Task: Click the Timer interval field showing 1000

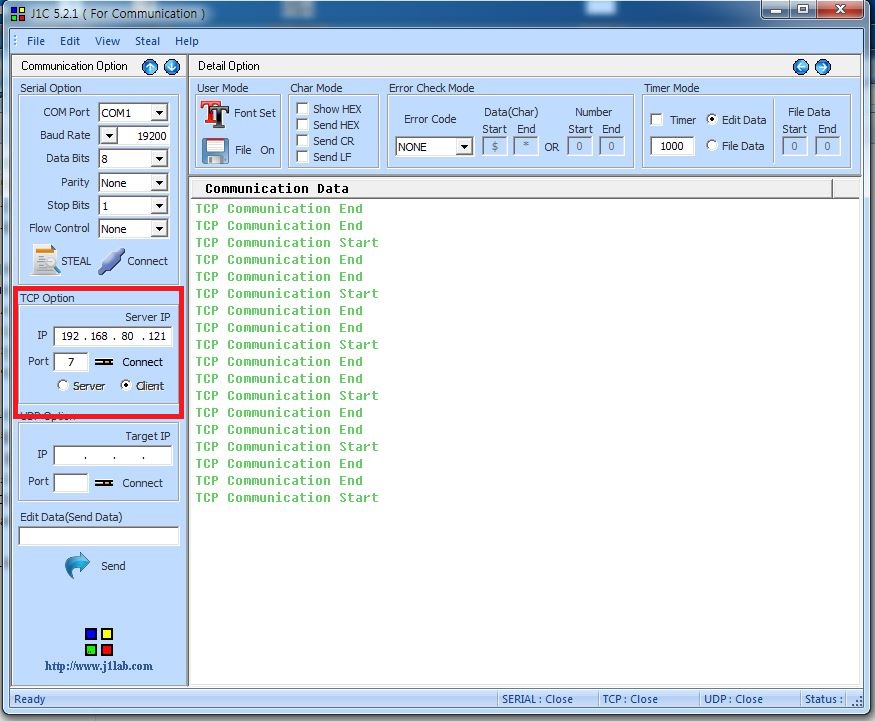Action: tap(672, 146)
